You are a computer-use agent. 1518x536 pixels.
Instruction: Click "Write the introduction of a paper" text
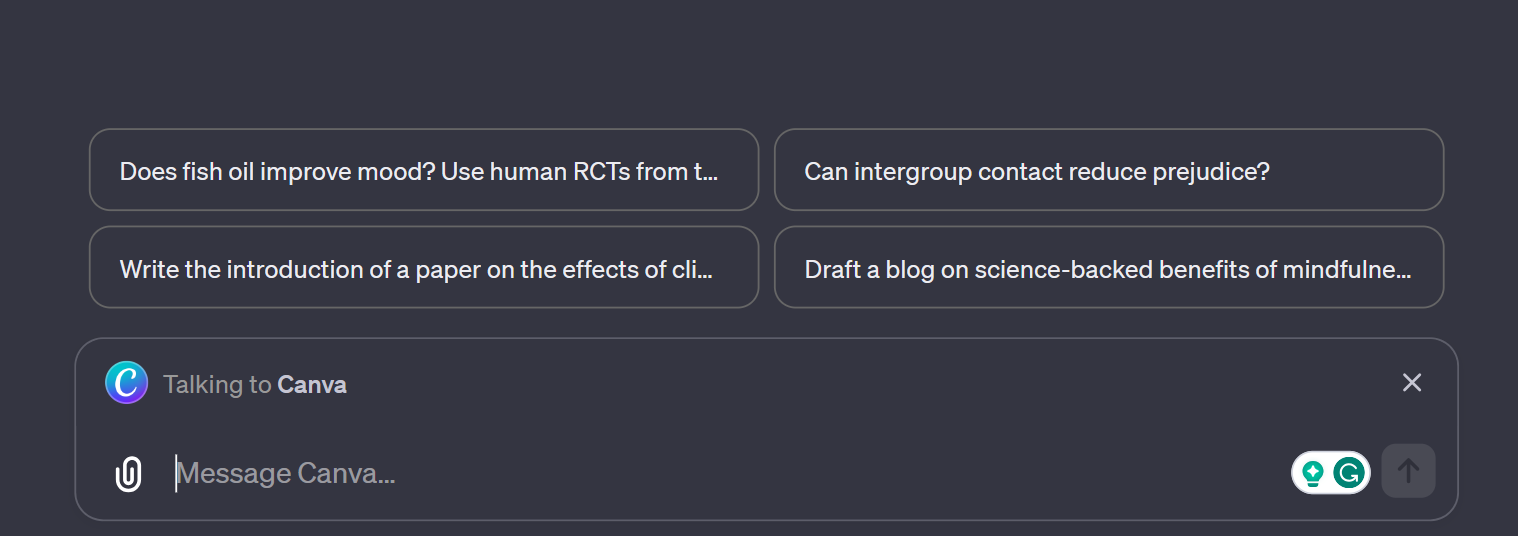(300, 269)
